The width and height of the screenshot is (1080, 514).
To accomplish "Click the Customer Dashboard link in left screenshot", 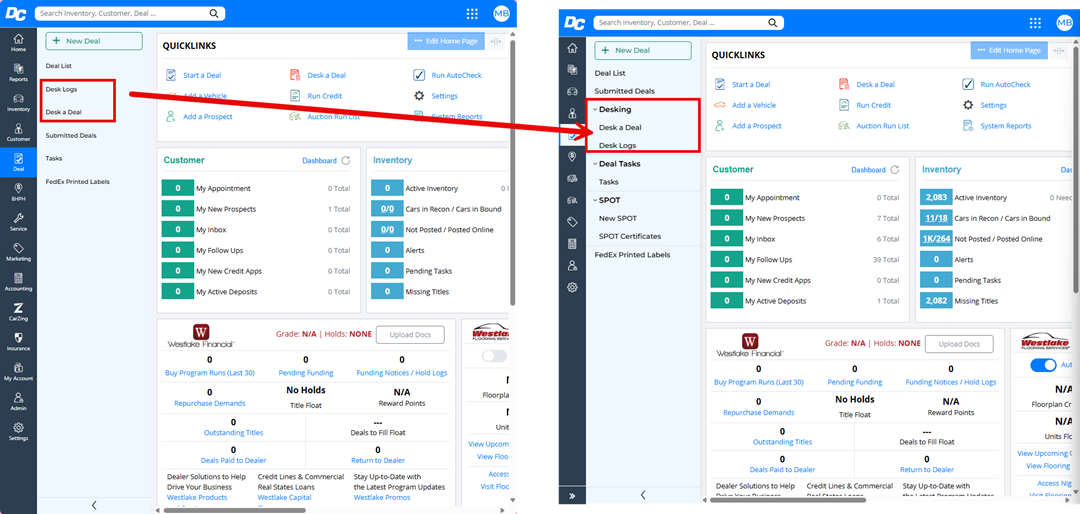I will click(x=320, y=161).
